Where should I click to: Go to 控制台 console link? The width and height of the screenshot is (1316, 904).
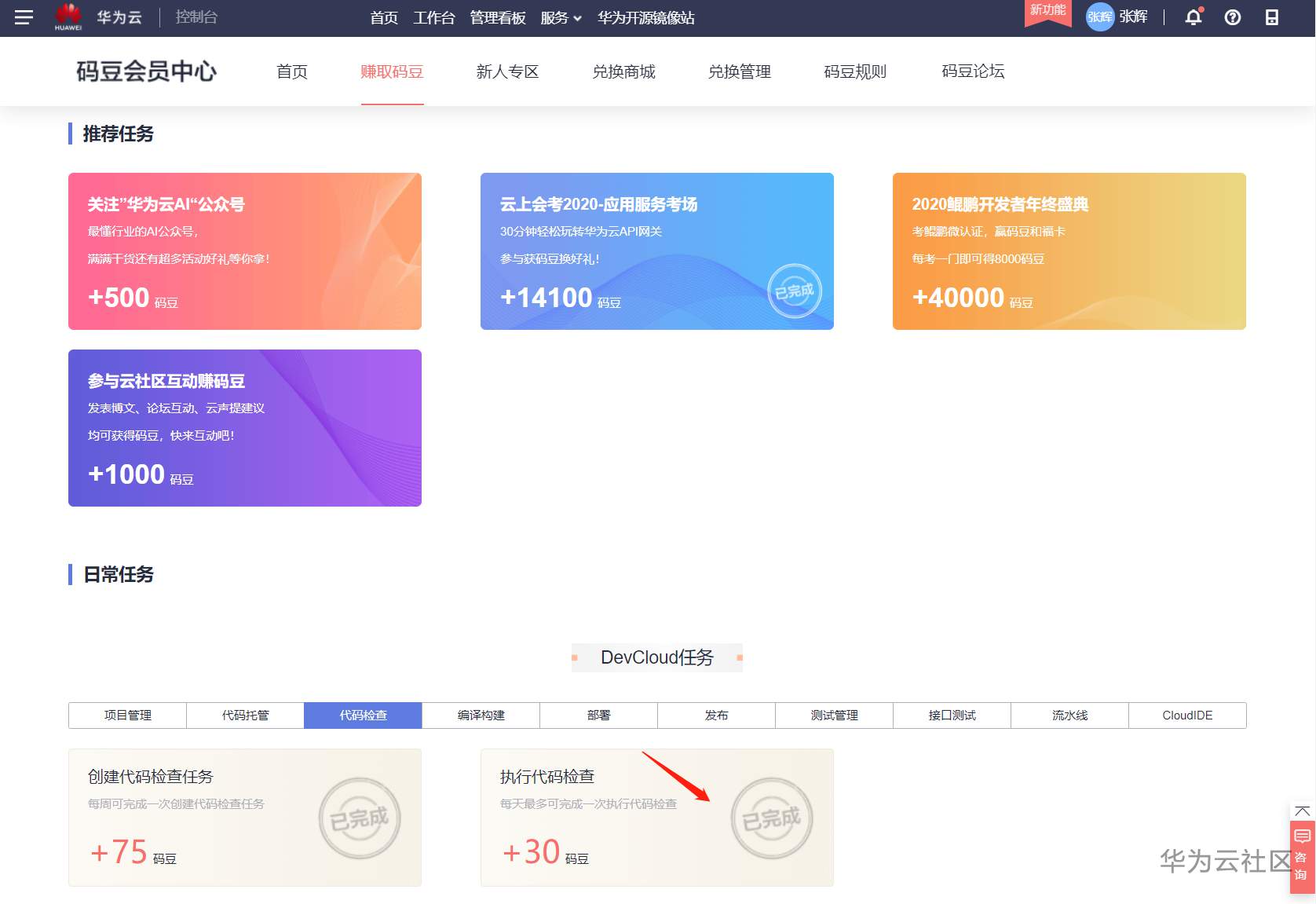coord(196,17)
